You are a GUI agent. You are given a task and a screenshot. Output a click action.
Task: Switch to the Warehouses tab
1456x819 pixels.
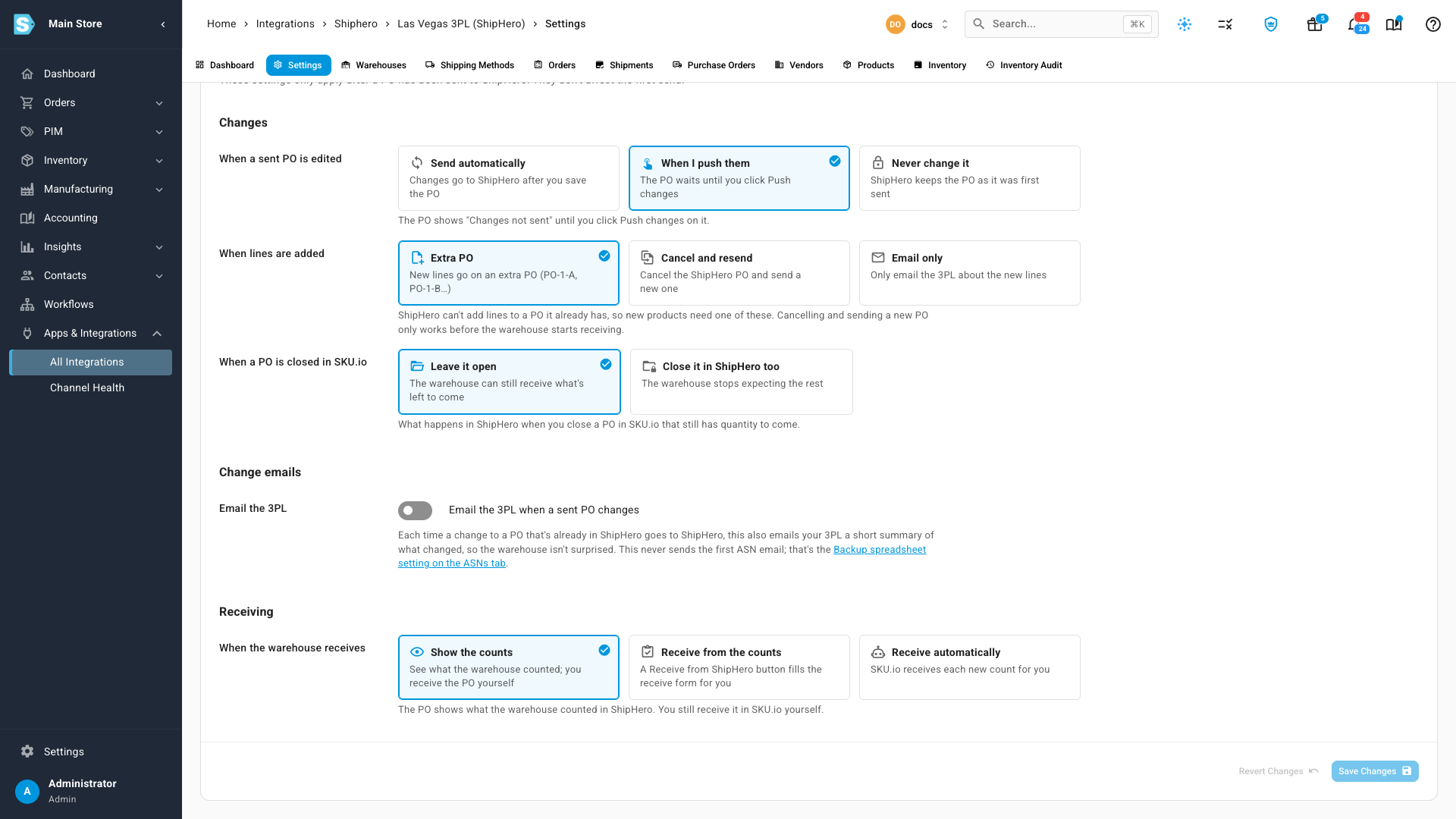point(374,65)
